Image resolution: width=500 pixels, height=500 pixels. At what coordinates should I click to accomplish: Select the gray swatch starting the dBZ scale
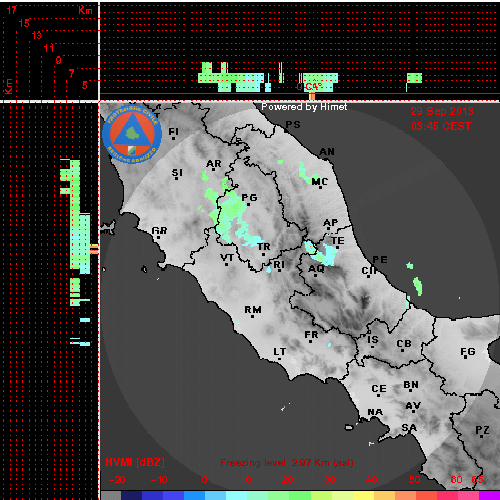pos(111,495)
